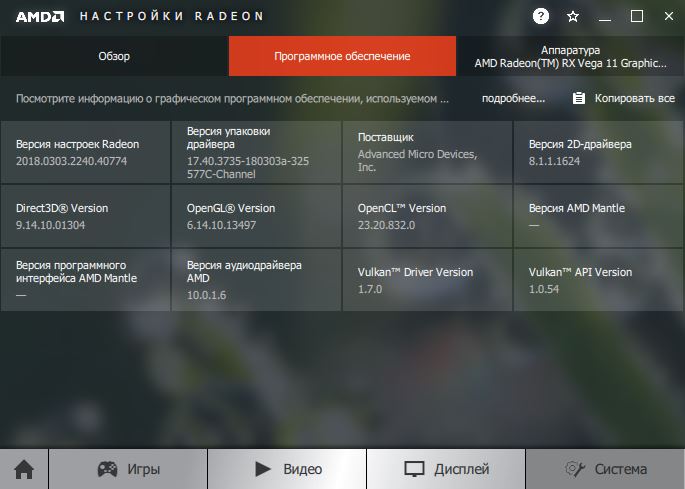This screenshot has height=489, width=685.
Task: Click the monitor icon on Дисплей
Action: point(414,469)
